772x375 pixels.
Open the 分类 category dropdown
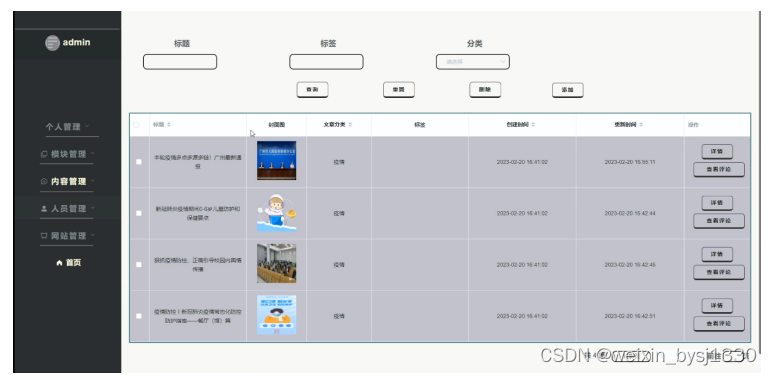tap(473, 62)
